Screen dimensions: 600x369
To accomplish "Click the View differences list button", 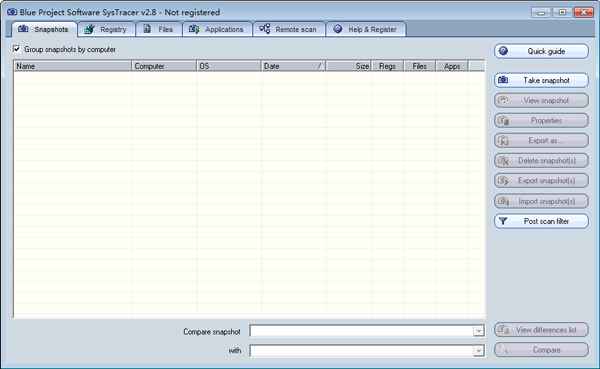I will (x=541, y=330).
